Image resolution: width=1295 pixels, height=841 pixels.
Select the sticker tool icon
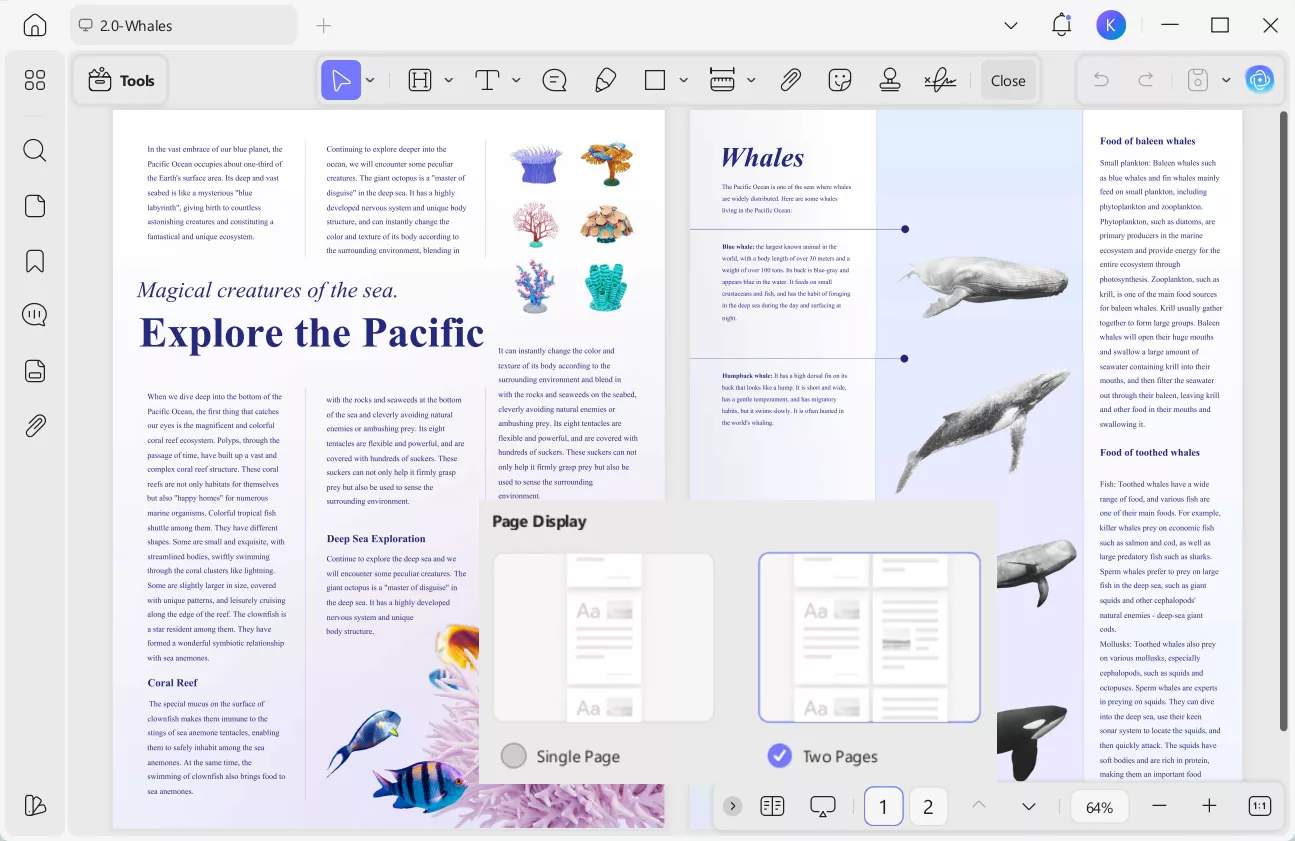coord(840,81)
